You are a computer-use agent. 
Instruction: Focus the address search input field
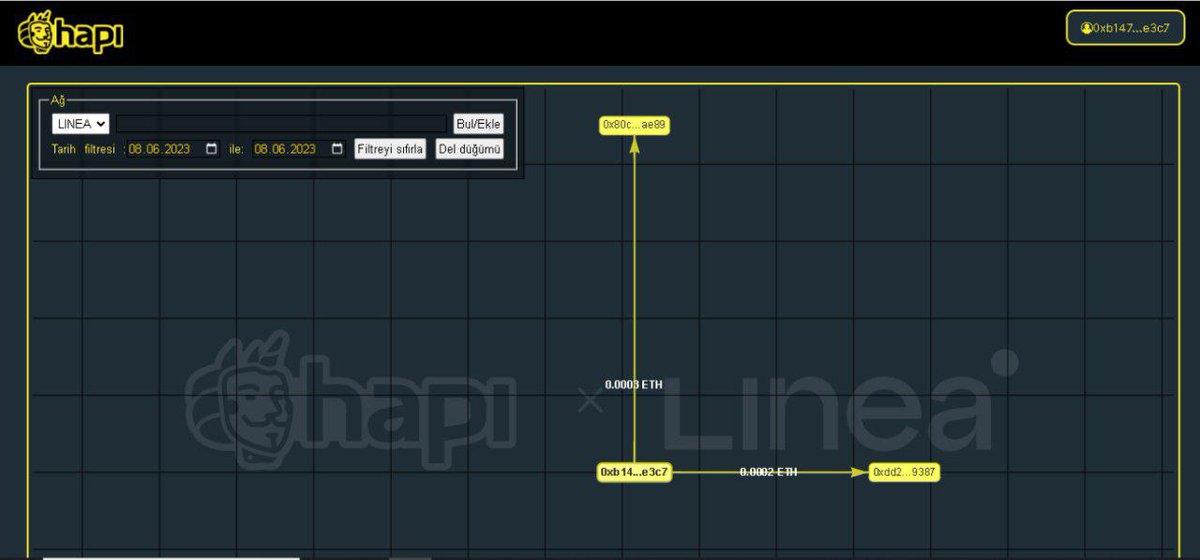coord(281,124)
